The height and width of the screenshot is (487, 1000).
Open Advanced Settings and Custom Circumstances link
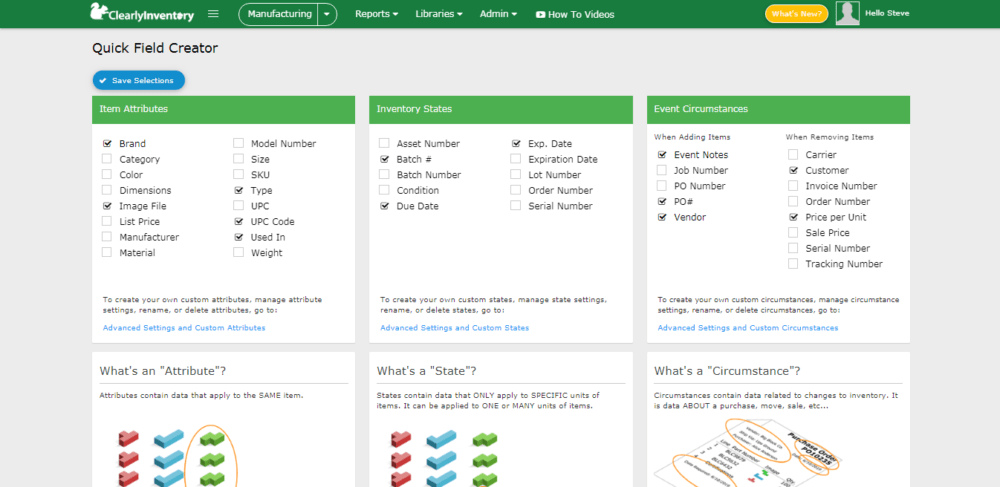tap(748, 328)
